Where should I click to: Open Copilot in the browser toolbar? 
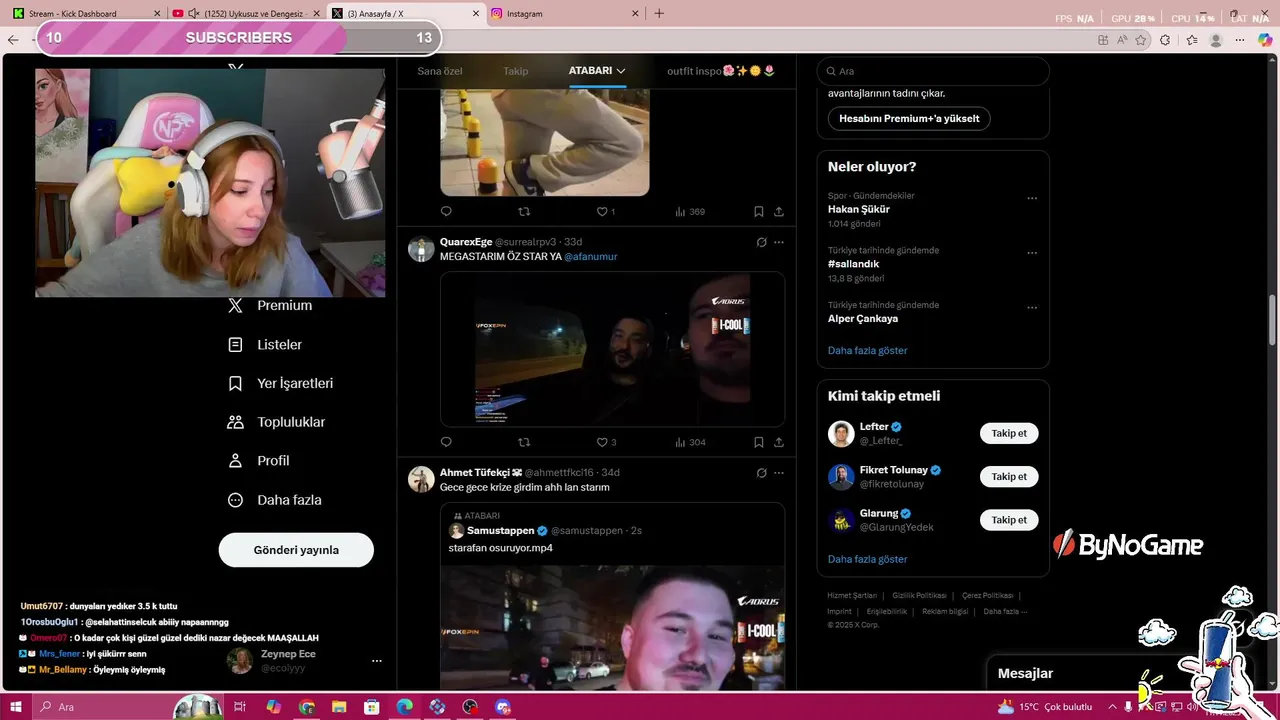click(1266, 40)
